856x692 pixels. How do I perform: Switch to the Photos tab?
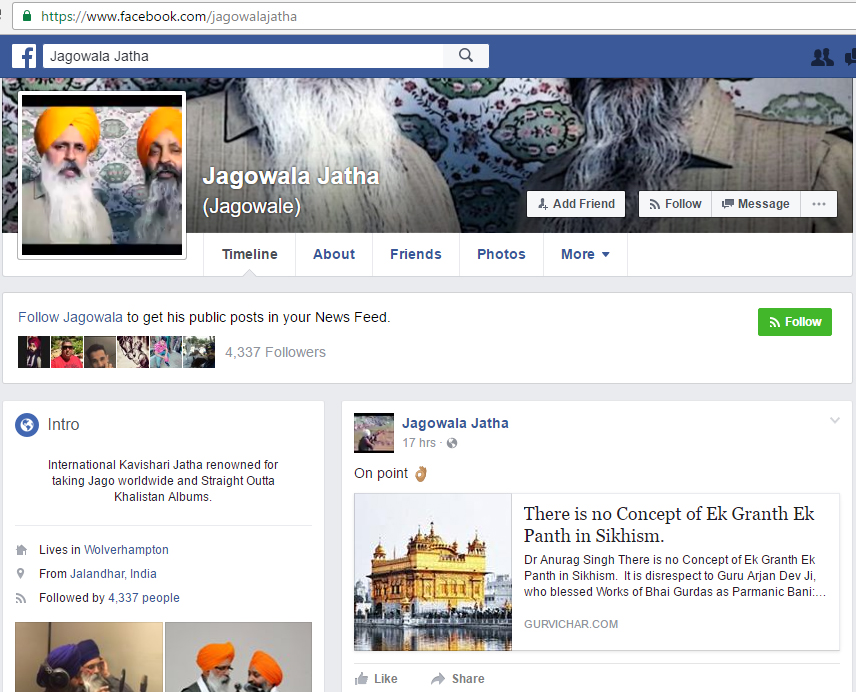(501, 254)
